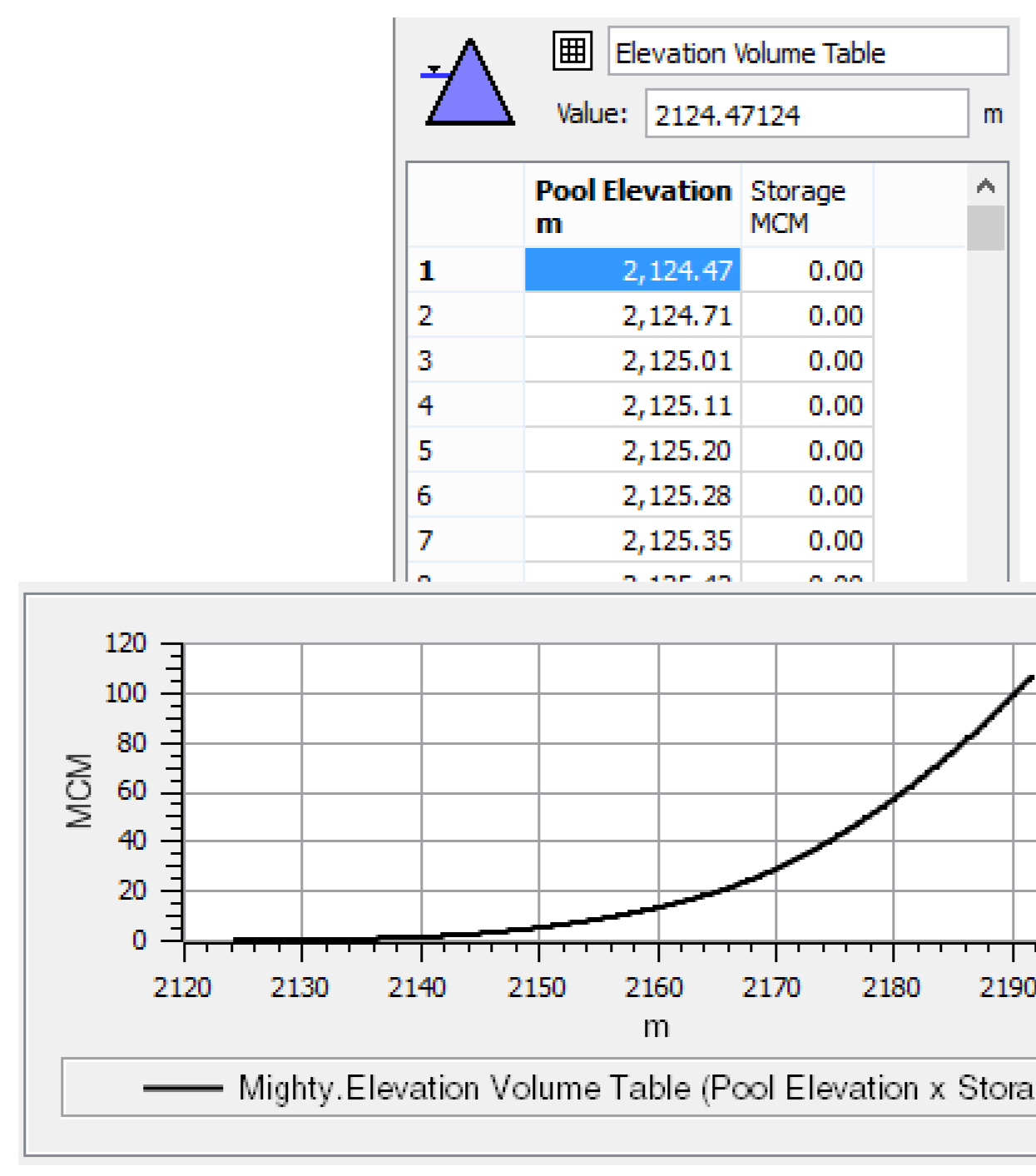Click the Value field showing 2124.47124
This screenshot has width=1036, height=1176.
(806, 114)
